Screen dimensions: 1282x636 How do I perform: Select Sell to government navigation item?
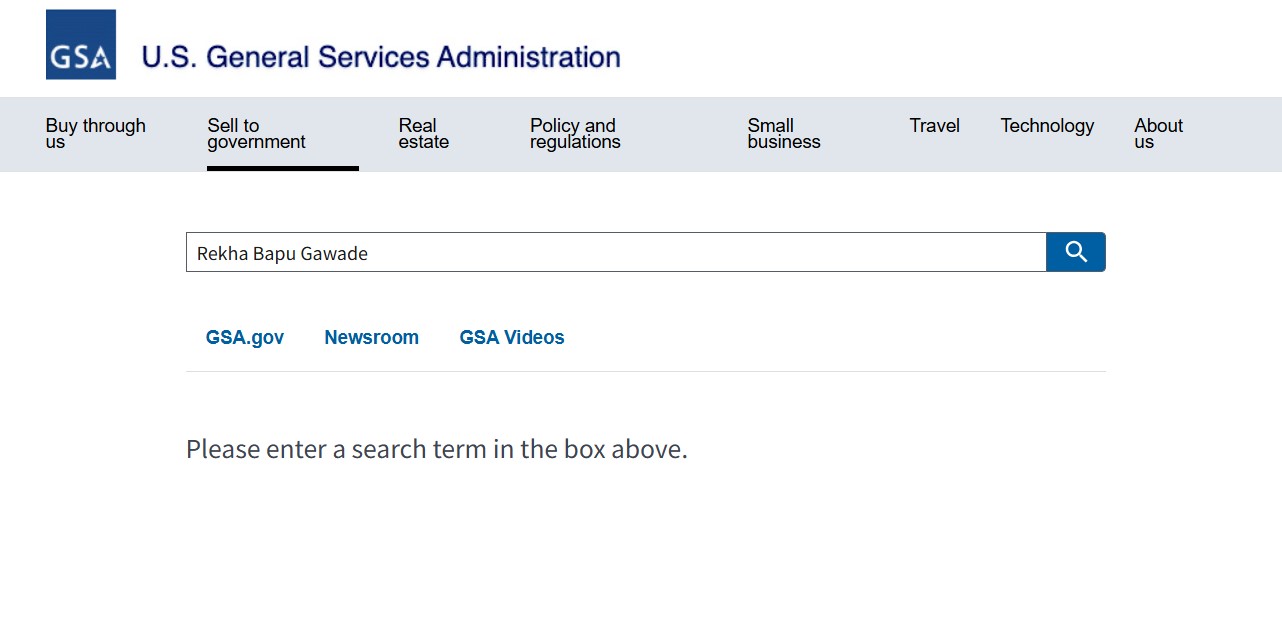click(x=256, y=133)
